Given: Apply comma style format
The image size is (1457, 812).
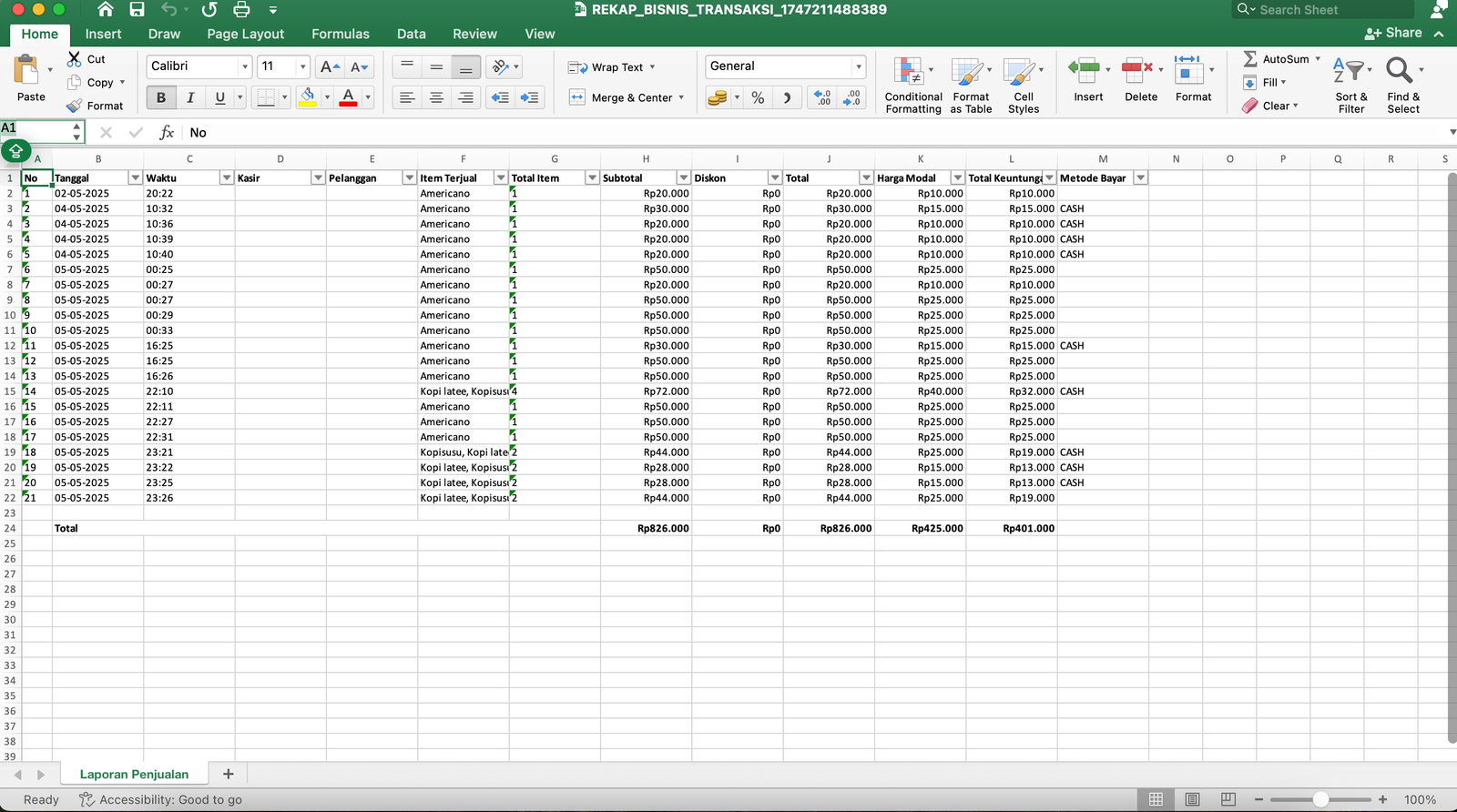Looking at the screenshot, I should tap(787, 97).
